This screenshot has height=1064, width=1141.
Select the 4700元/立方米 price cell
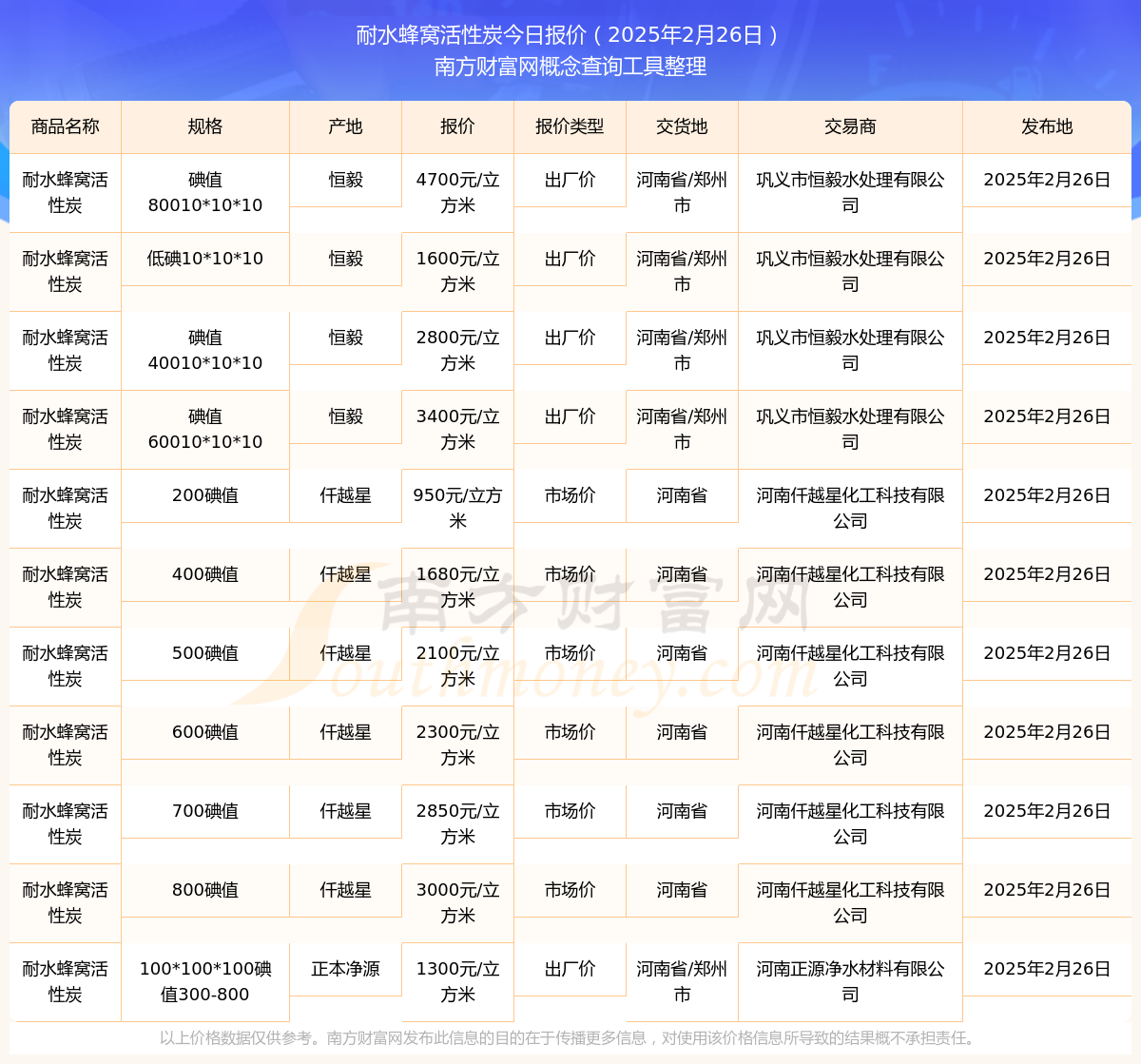point(457,192)
